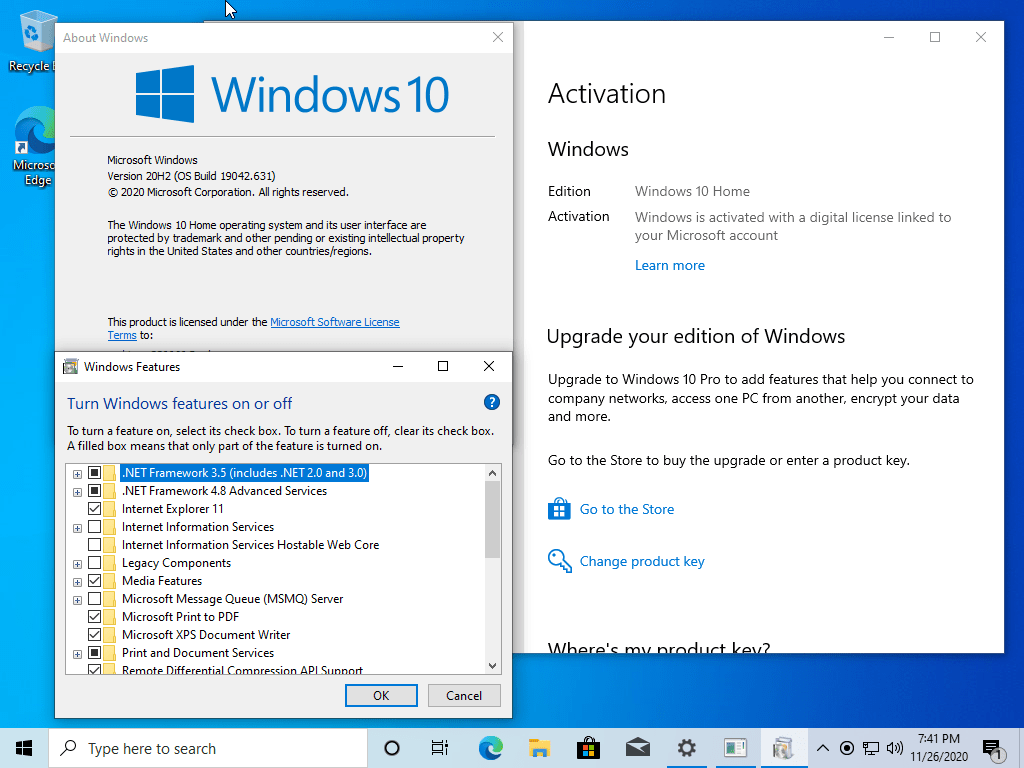The width and height of the screenshot is (1024, 768).
Task: Toggle Print and Document Services checkbox
Action: pos(95,652)
